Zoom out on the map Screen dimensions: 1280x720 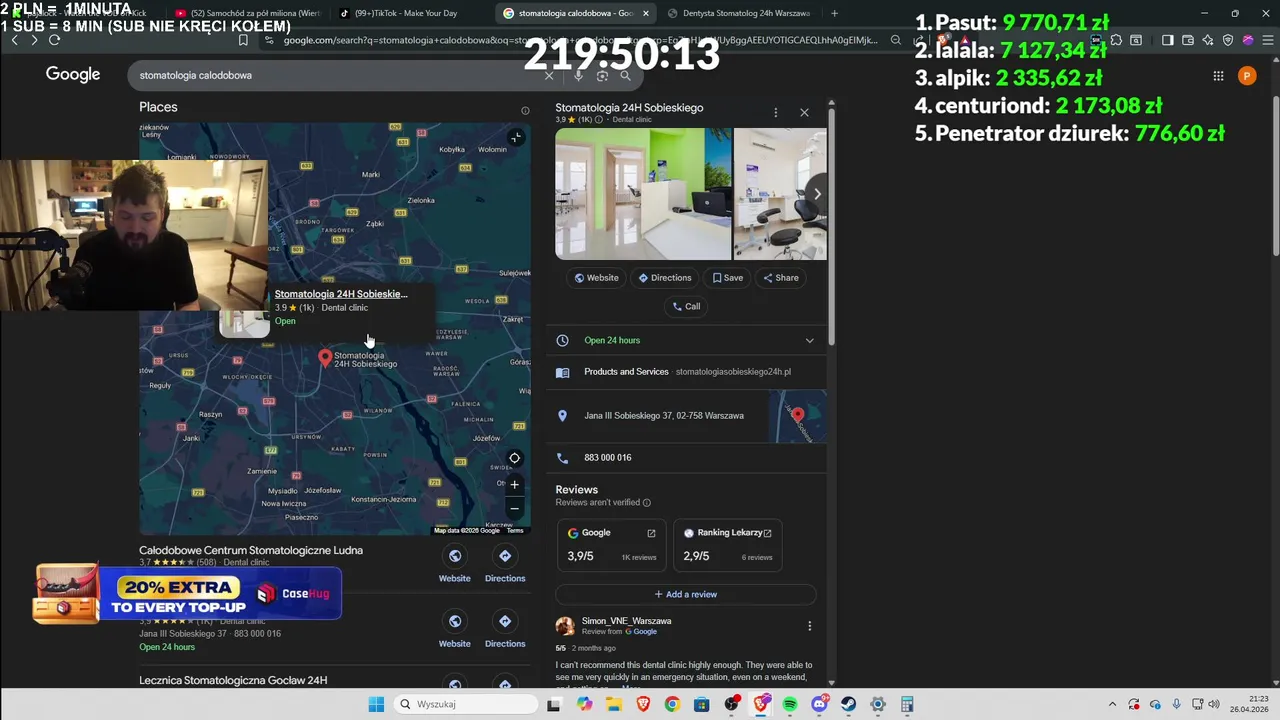coord(514,508)
